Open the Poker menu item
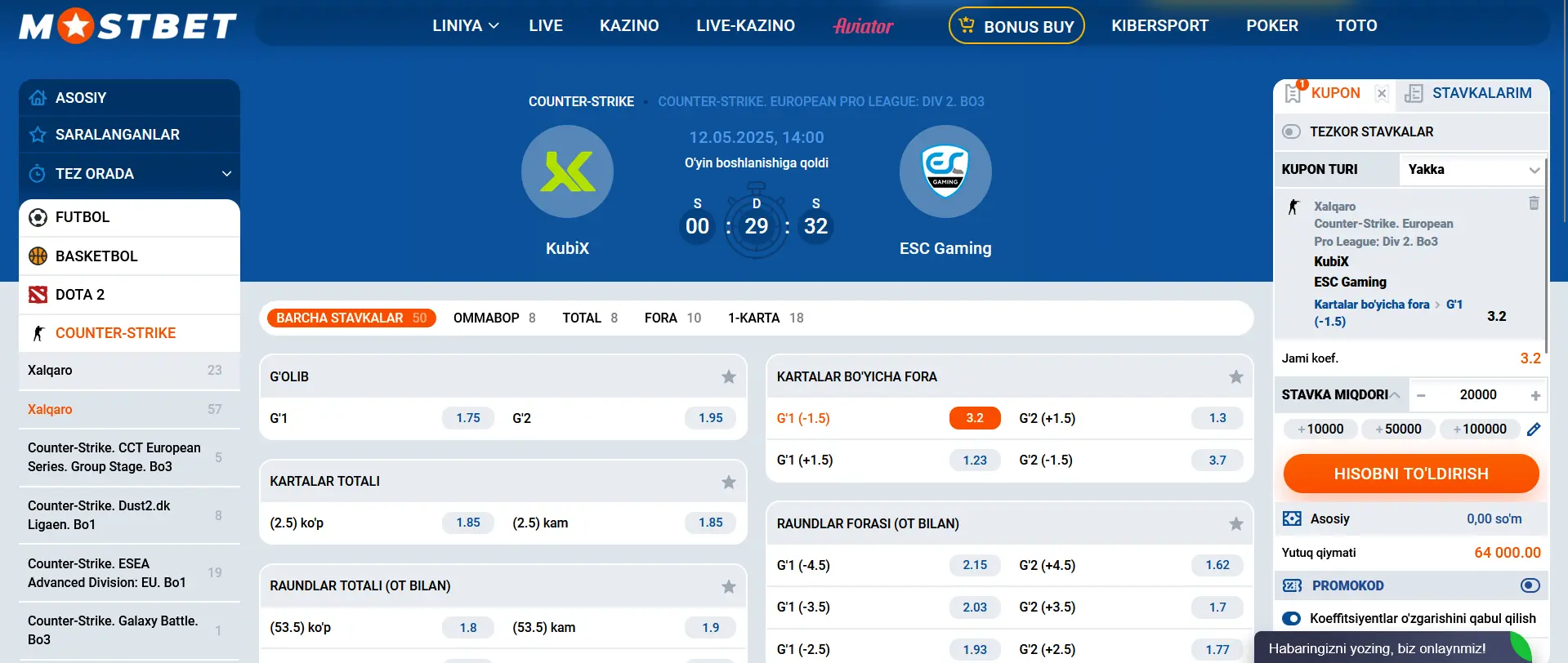1568x663 pixels. coord(1272,25)
